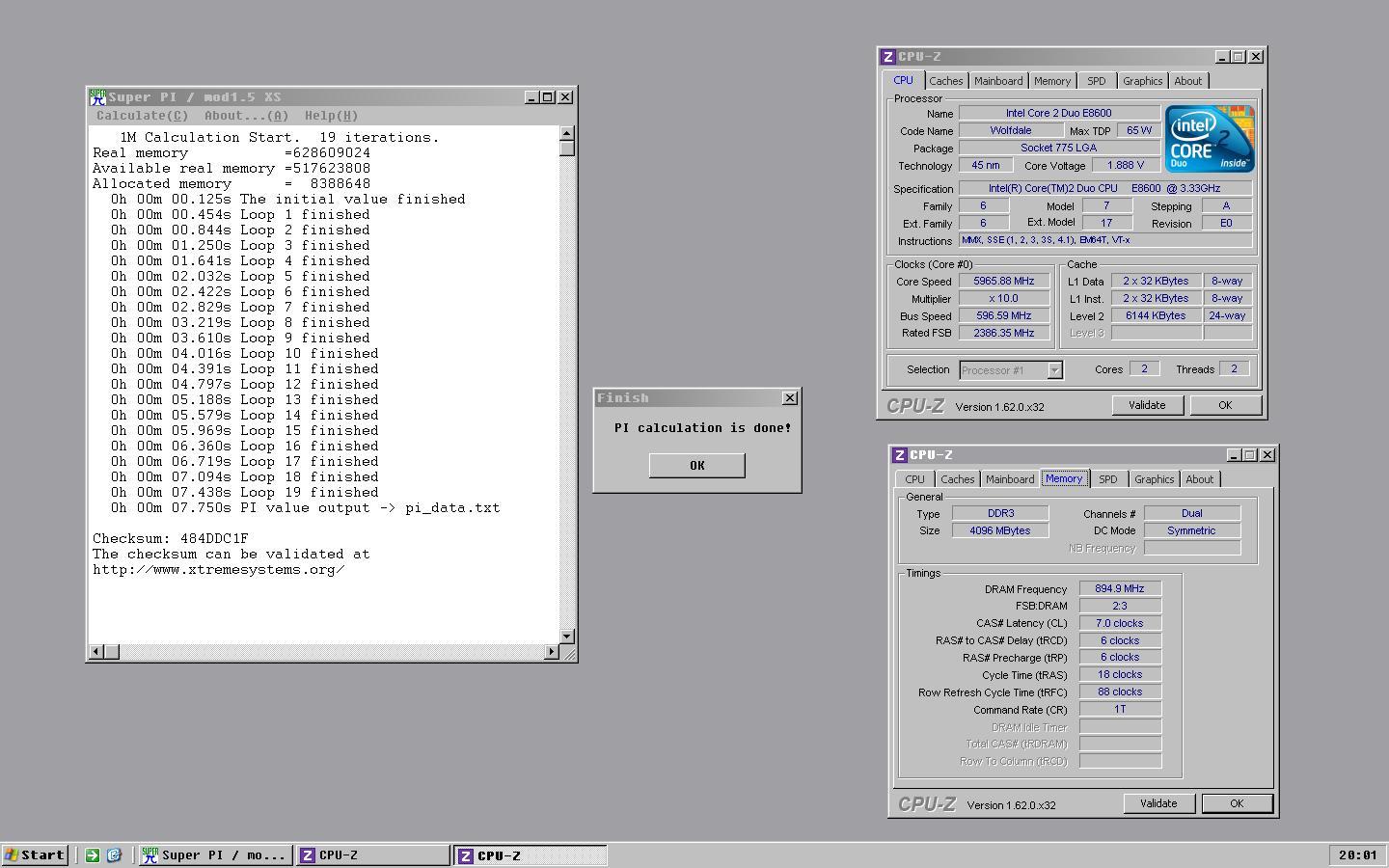Select the Mainboard tab in upper CPU-Z
Viewport: 1389px width, 868px height.
[x=998, y=81]
